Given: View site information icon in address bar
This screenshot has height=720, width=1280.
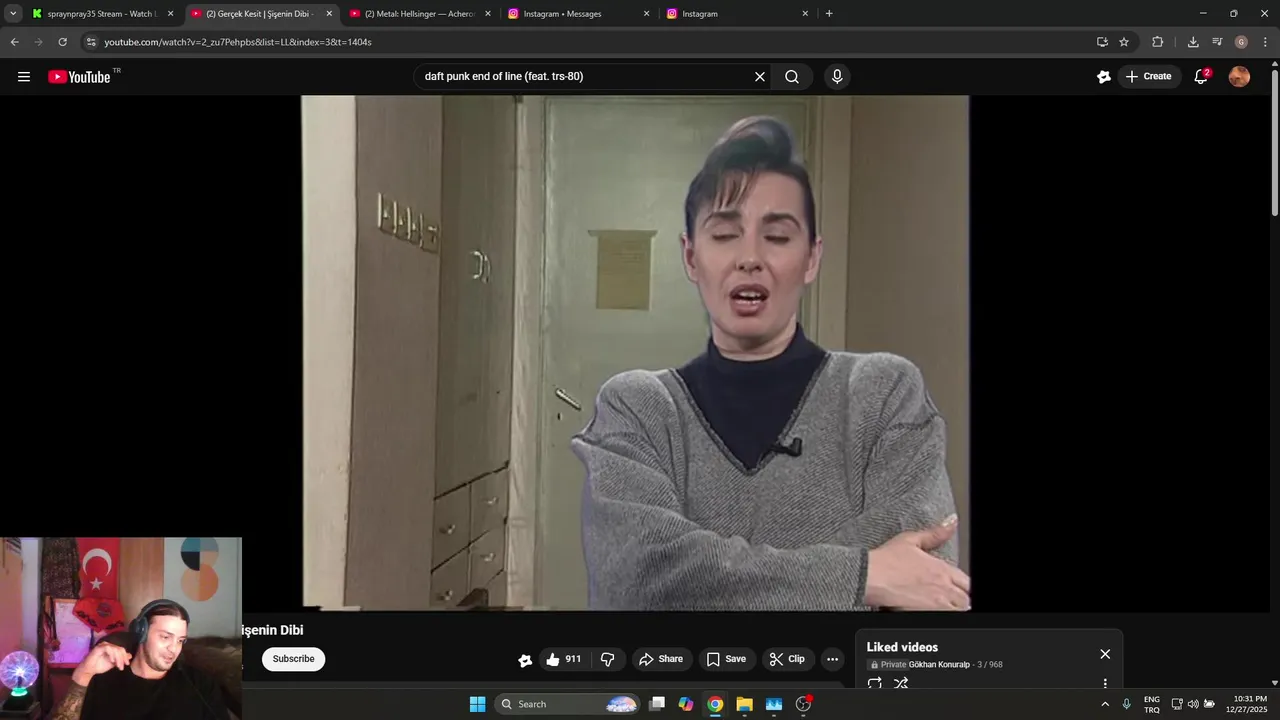Looking at the screenshot, I should coord(91,42).
